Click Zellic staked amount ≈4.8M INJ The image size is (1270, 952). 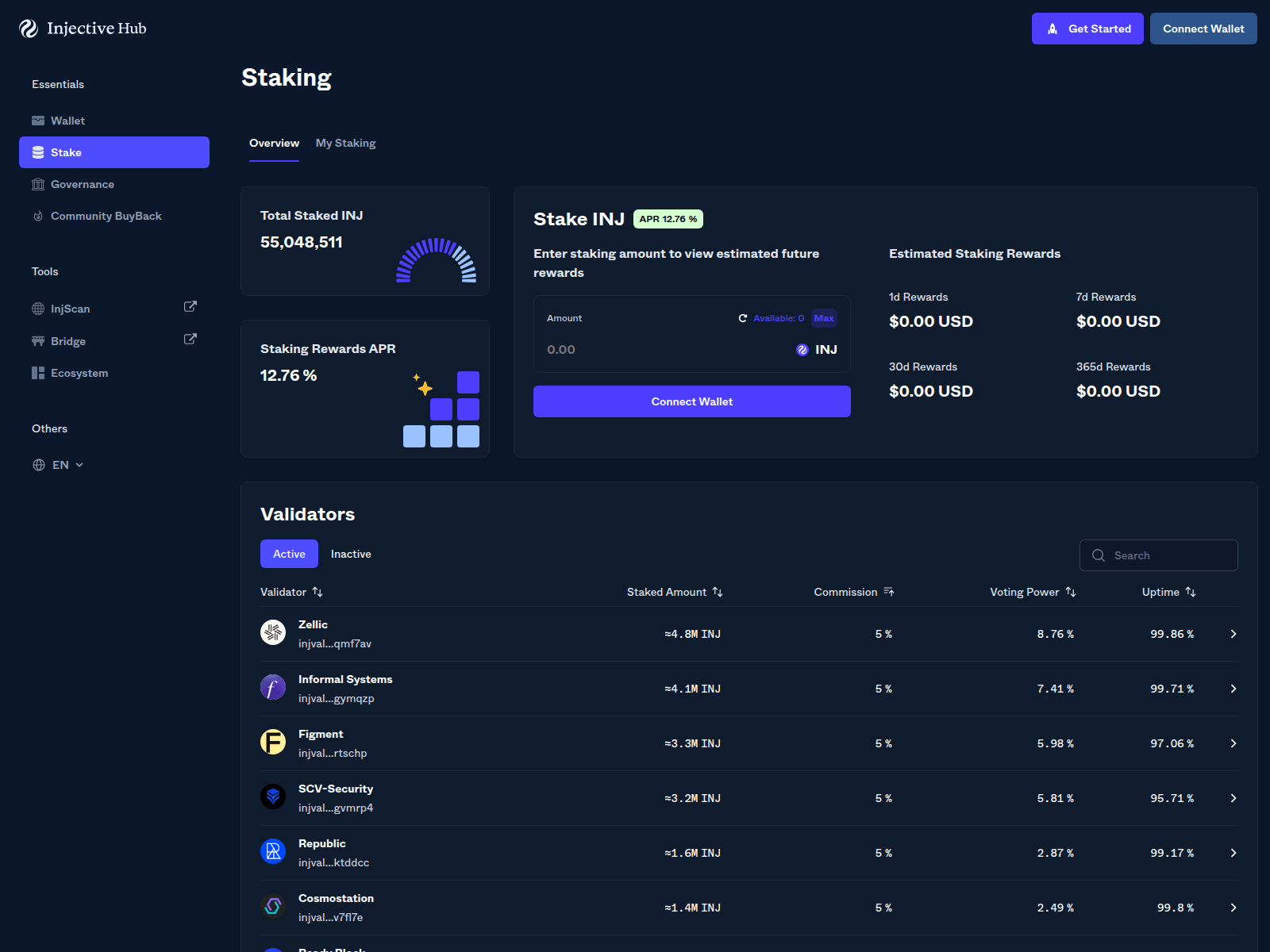(692, 634)
